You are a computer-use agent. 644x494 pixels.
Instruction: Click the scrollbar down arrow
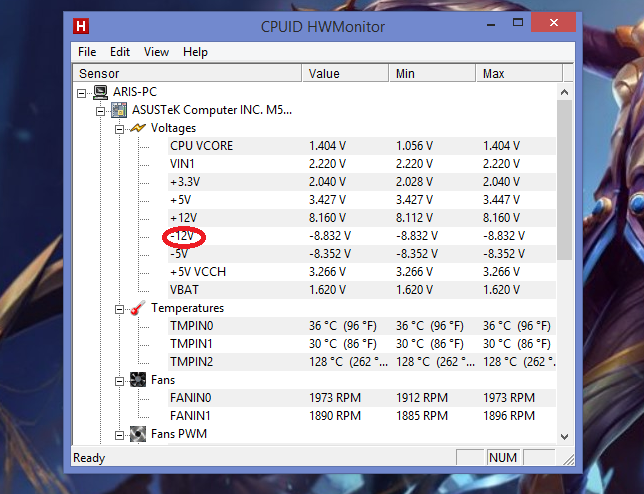tap(564, 437)
